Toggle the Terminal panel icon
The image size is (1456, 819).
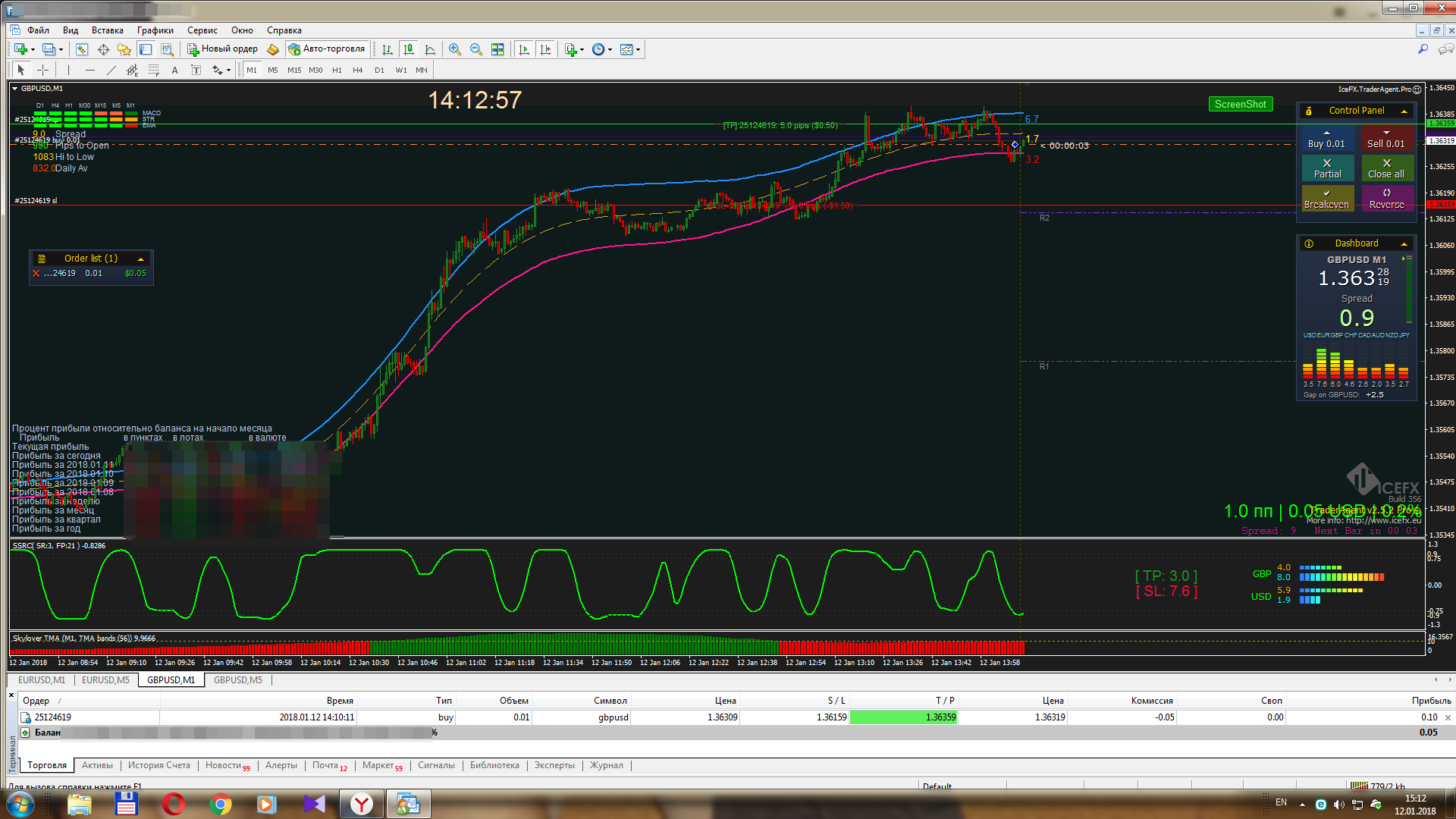146,49
